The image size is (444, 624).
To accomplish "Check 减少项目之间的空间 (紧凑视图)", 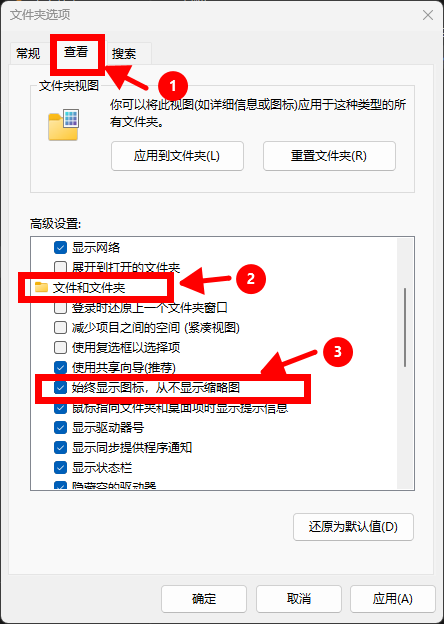I will point(60,328).
